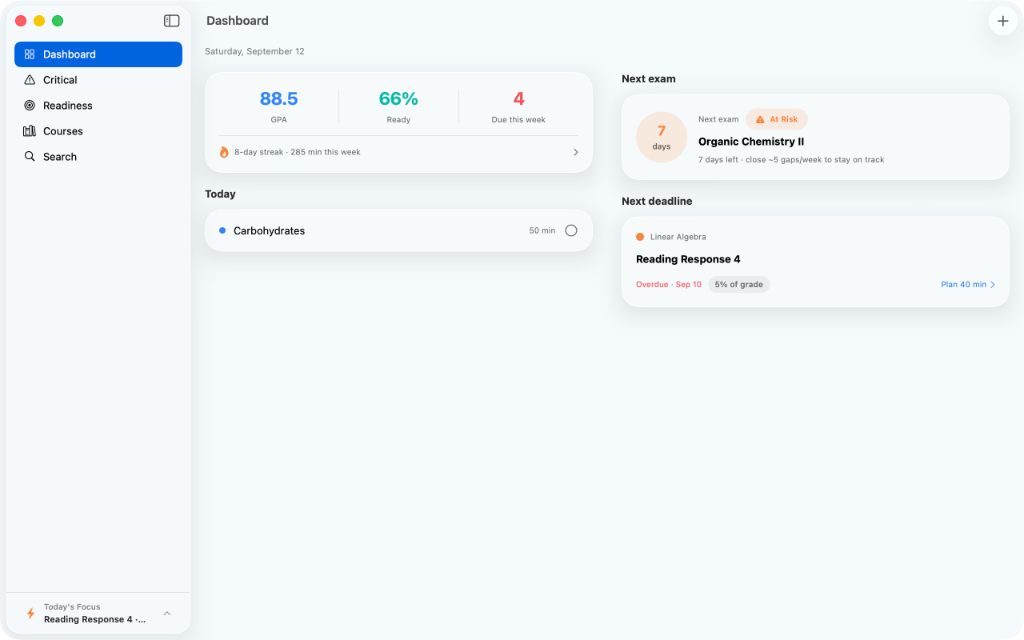Close the window with red button
The image size is (1024, 640).
coord(21,21)
